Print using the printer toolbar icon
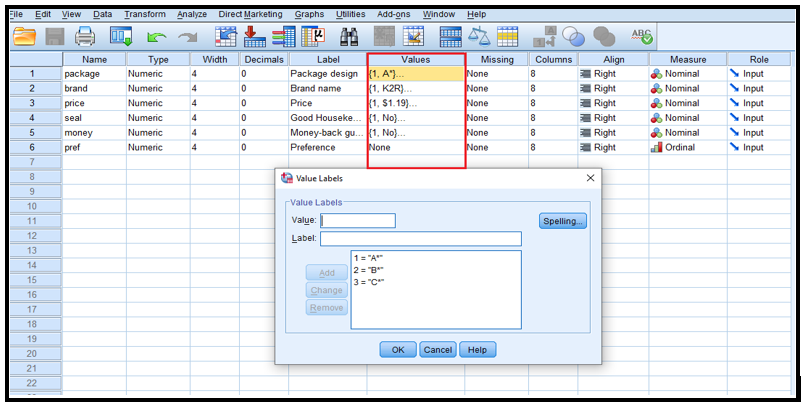The height and width of the screenshot is (410, 807). coord(85,37)
